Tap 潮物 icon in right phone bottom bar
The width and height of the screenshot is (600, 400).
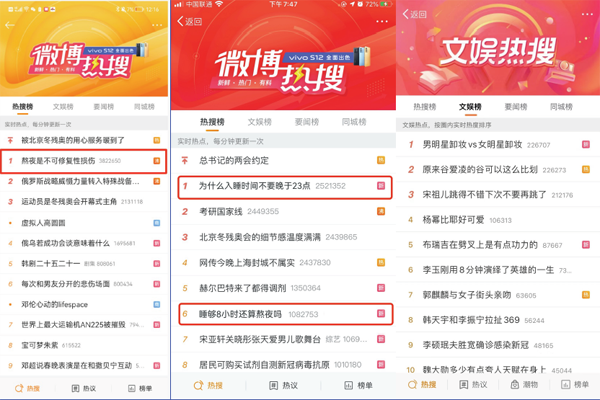(x=524, y=385)
